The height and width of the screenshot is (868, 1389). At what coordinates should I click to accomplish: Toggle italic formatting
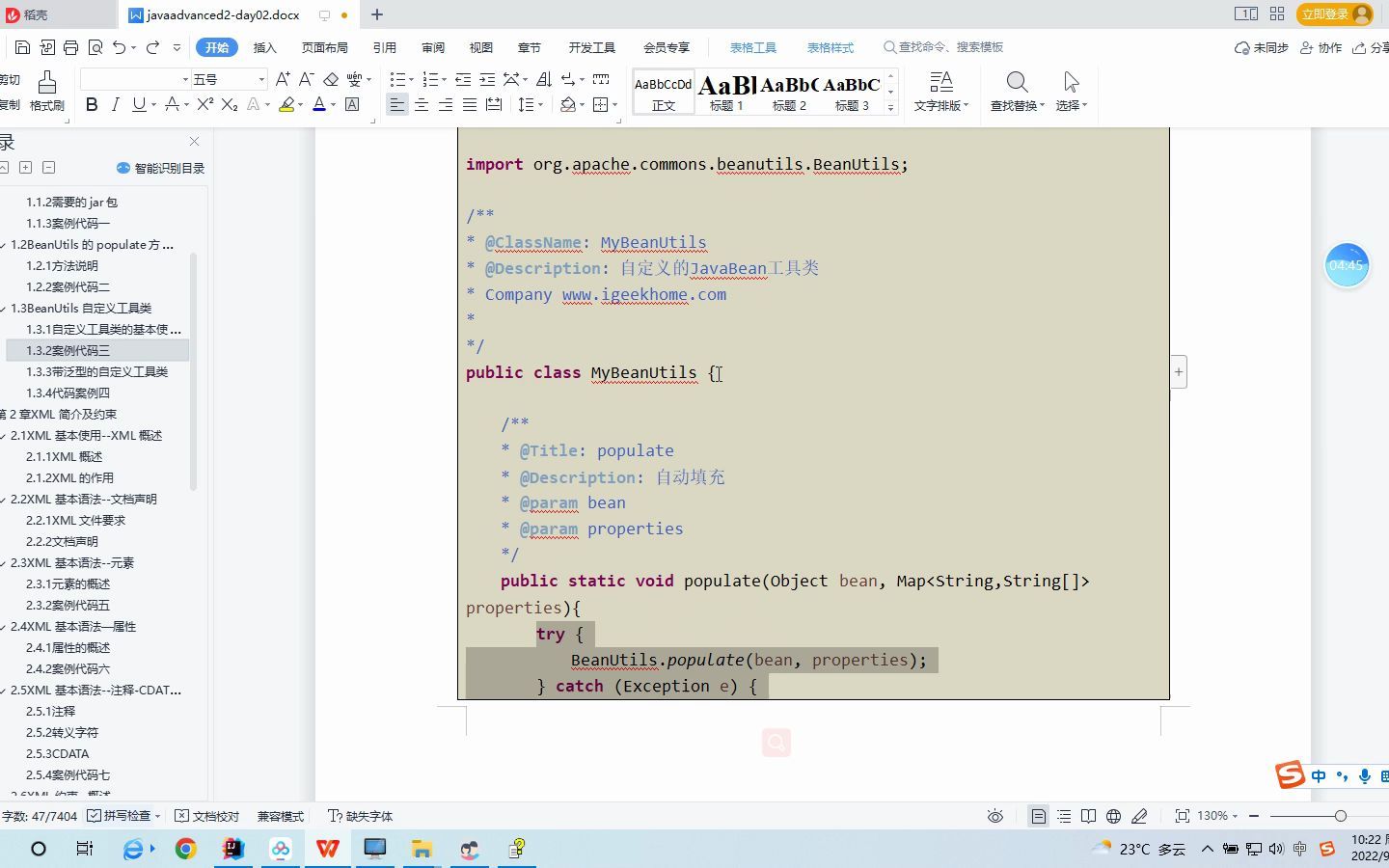point(116,104)
